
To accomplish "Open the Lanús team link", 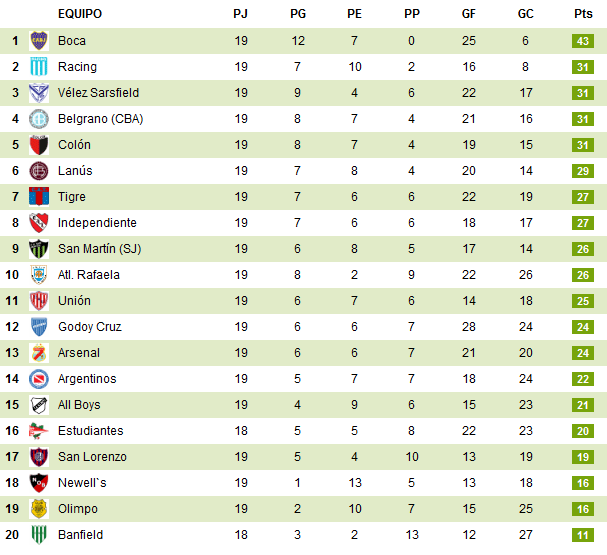I will [75, 171].
